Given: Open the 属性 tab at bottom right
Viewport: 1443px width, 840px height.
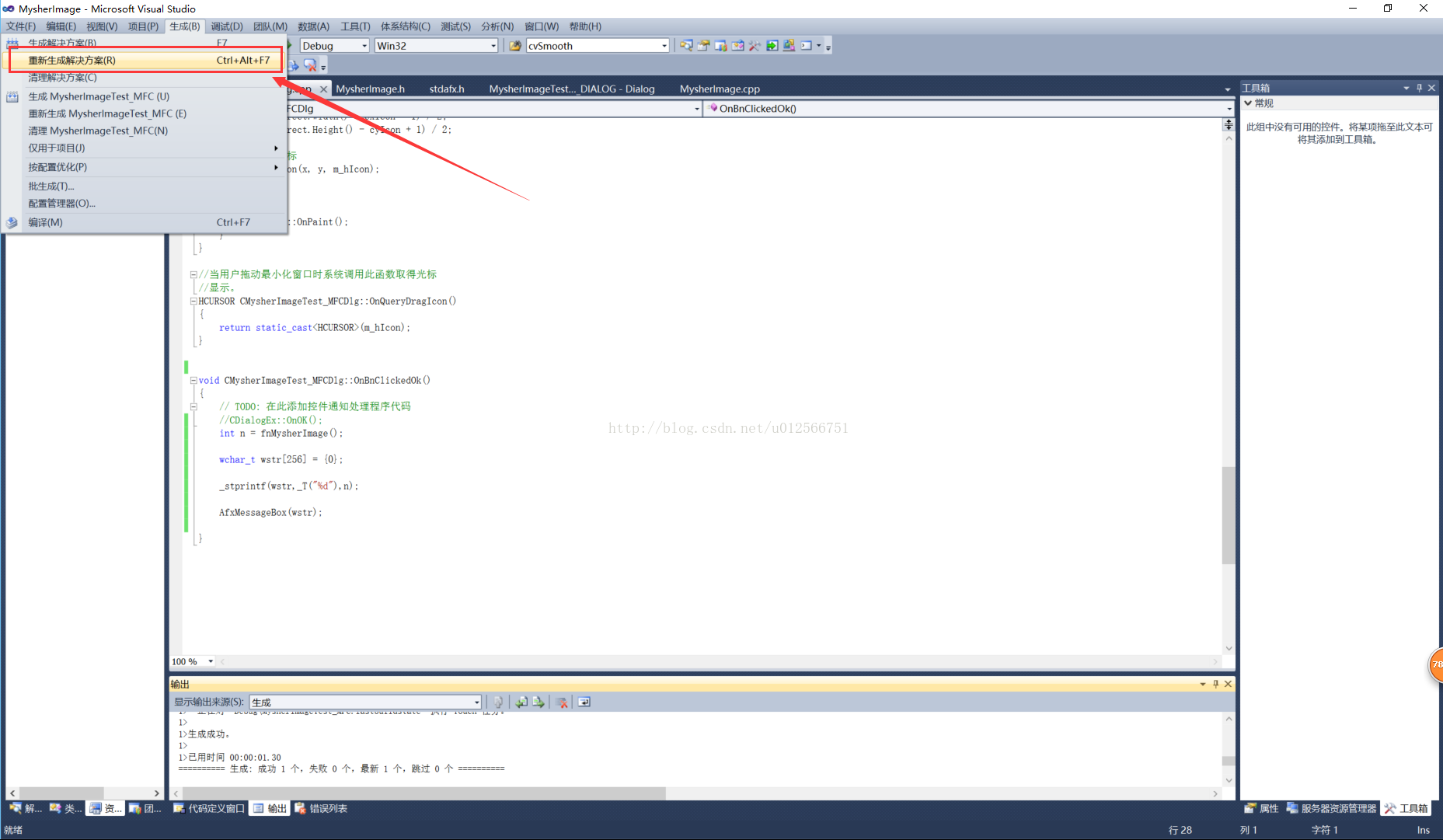Looking at the screenshot, I should [x=1261, y=809].
